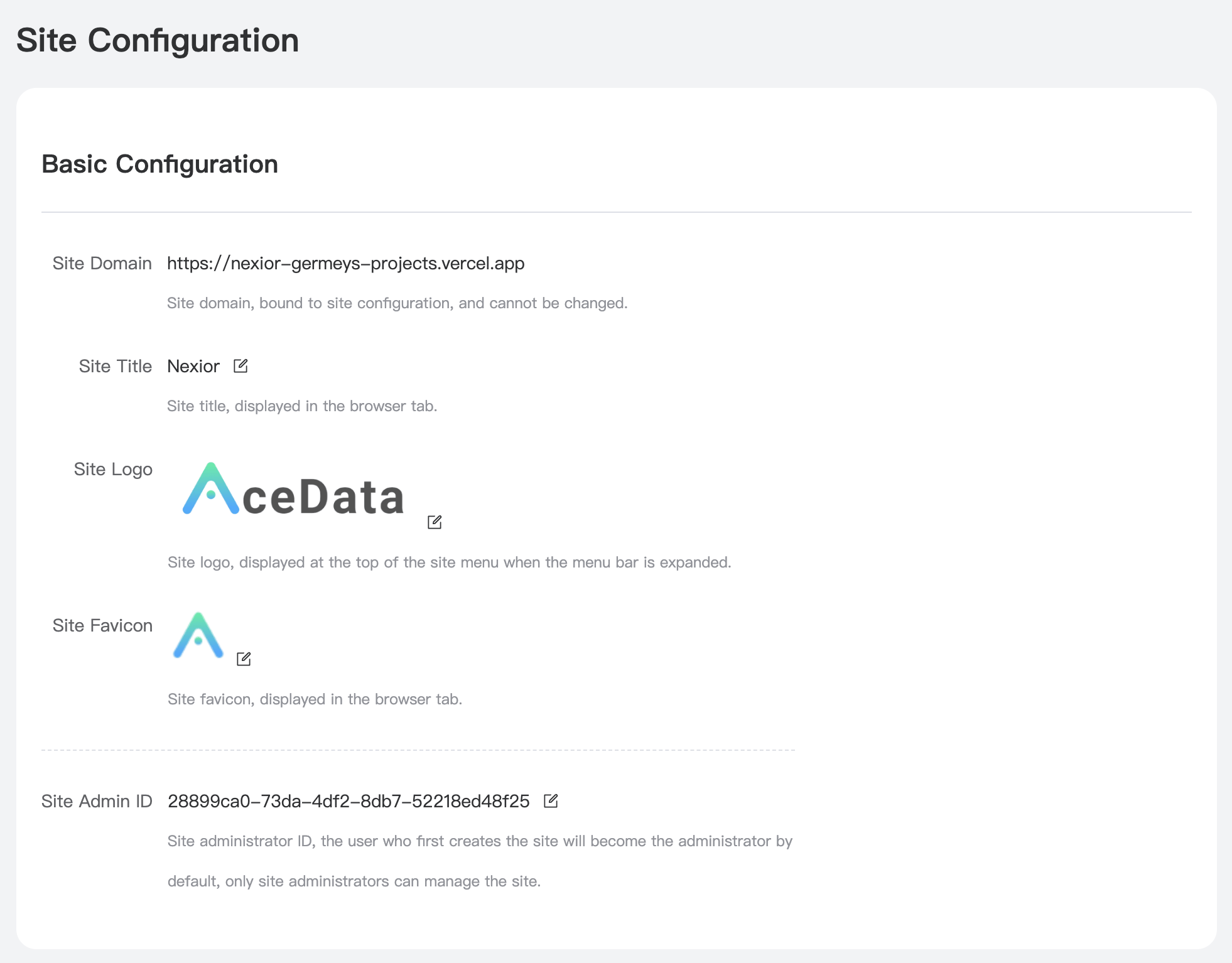The height and width of the screenshot is (963, 1232).
Task: Click the Site Title field label
Action: pos(116,367)
